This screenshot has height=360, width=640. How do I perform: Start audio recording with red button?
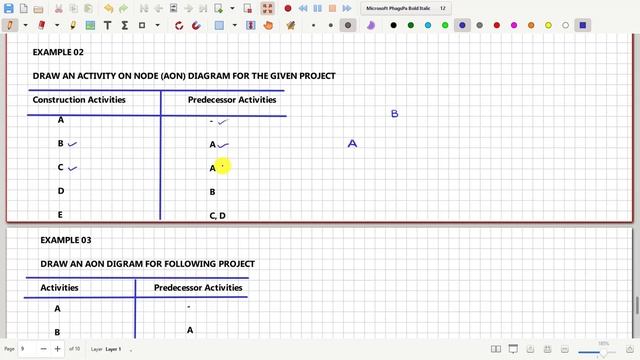pyautogui.click(x=288, y=8)
